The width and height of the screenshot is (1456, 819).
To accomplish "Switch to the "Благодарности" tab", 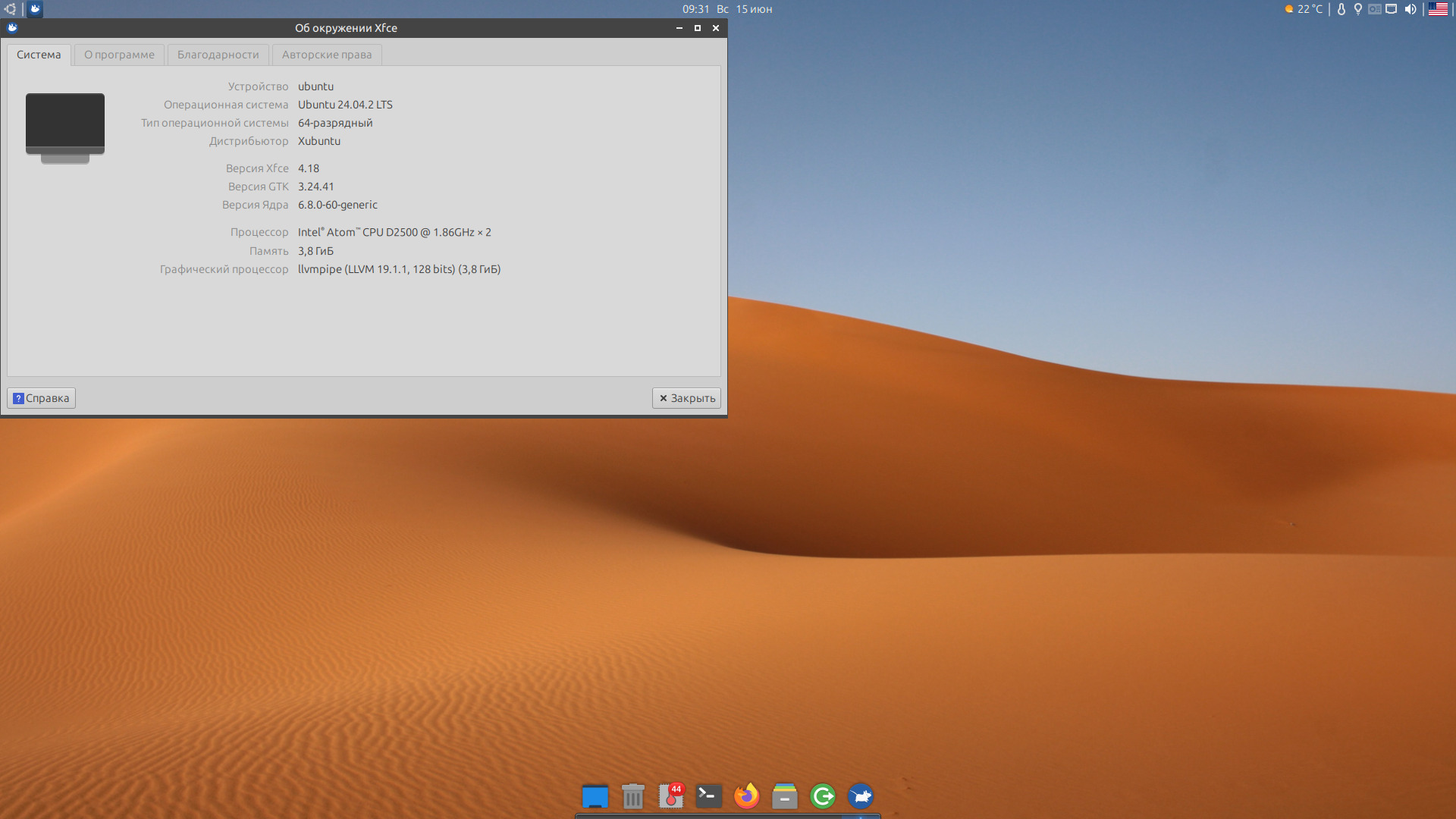I will pos(218,55).
